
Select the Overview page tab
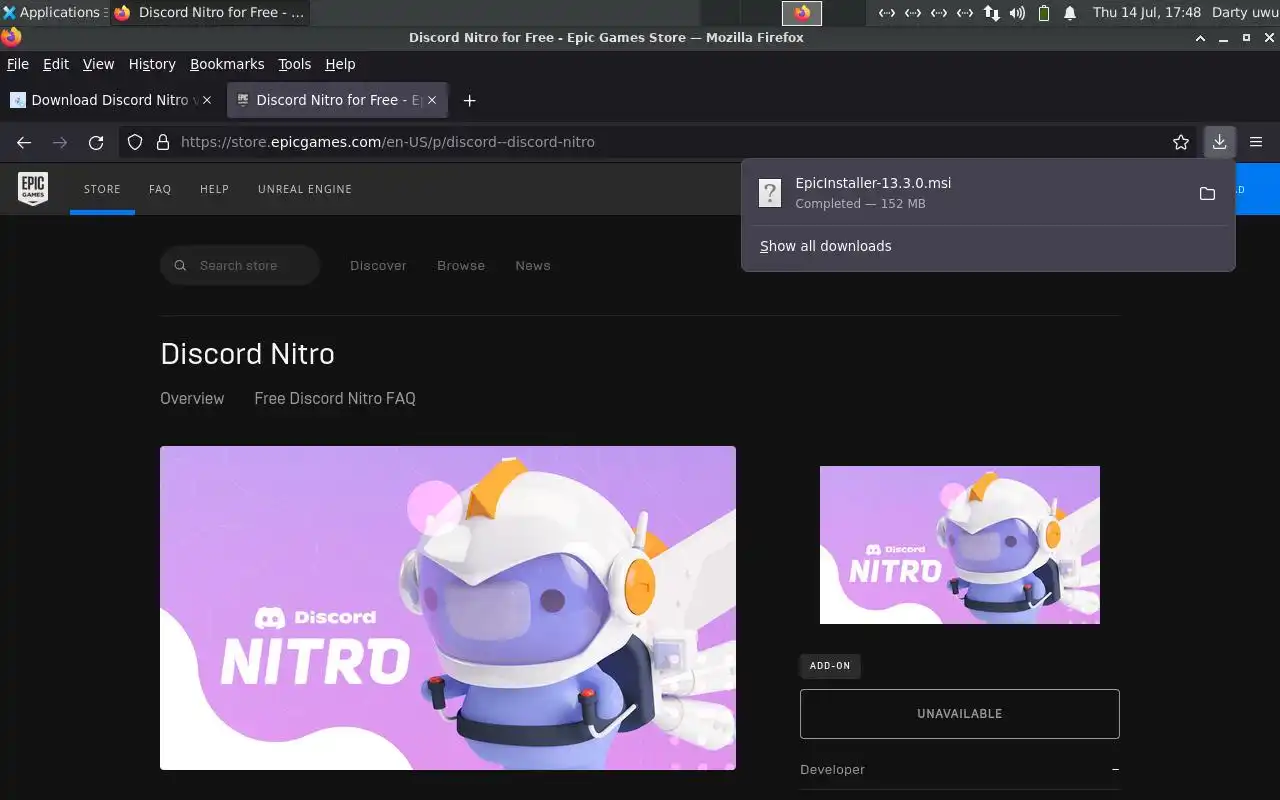(192, 398)
